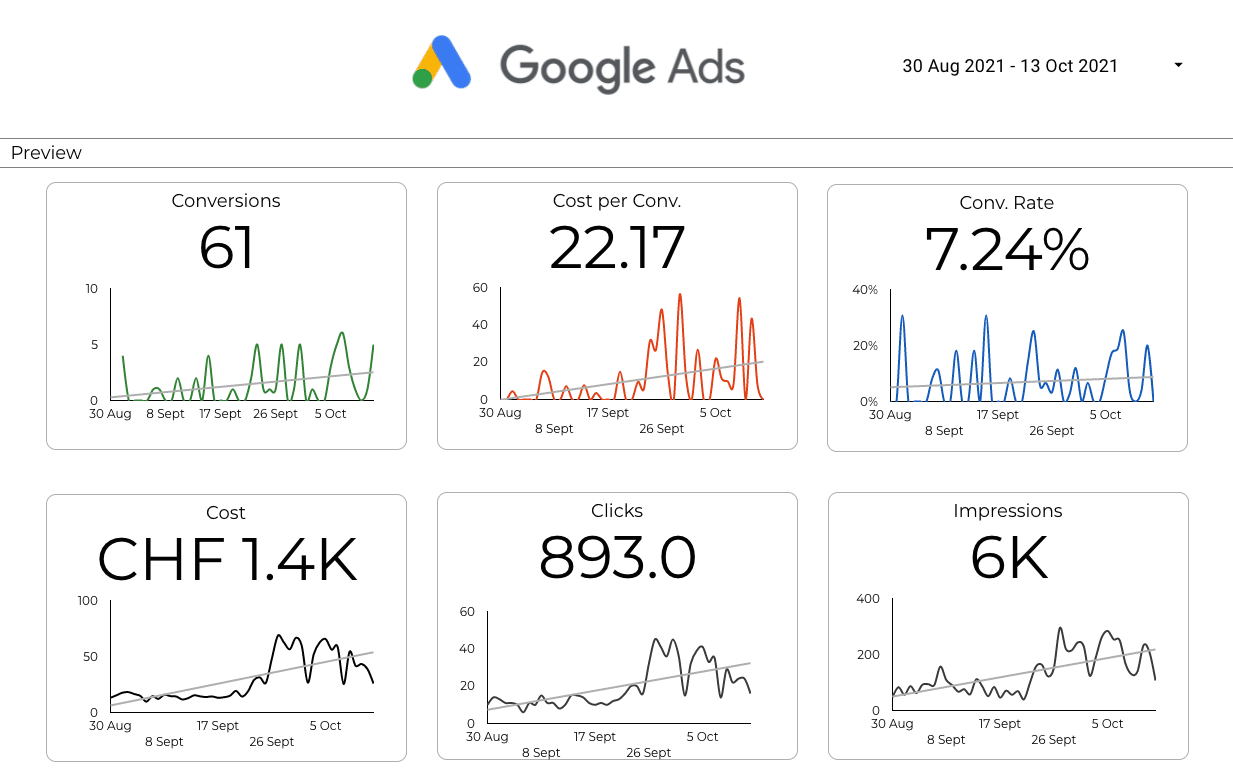Click the Google Ads logo icon
1233x776 pixels.
pos(442,63)
